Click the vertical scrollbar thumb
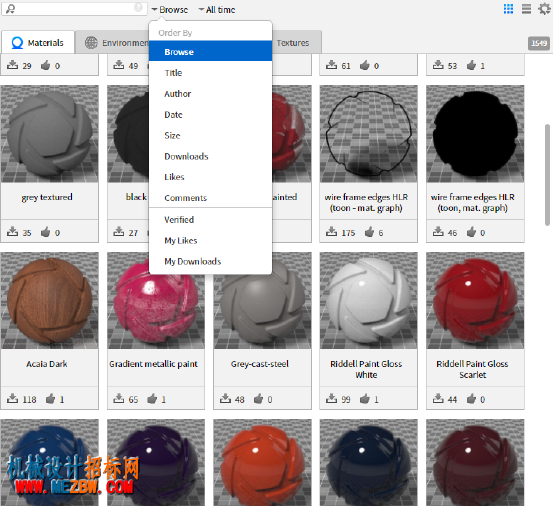The image size is (553, 506). 547,175
